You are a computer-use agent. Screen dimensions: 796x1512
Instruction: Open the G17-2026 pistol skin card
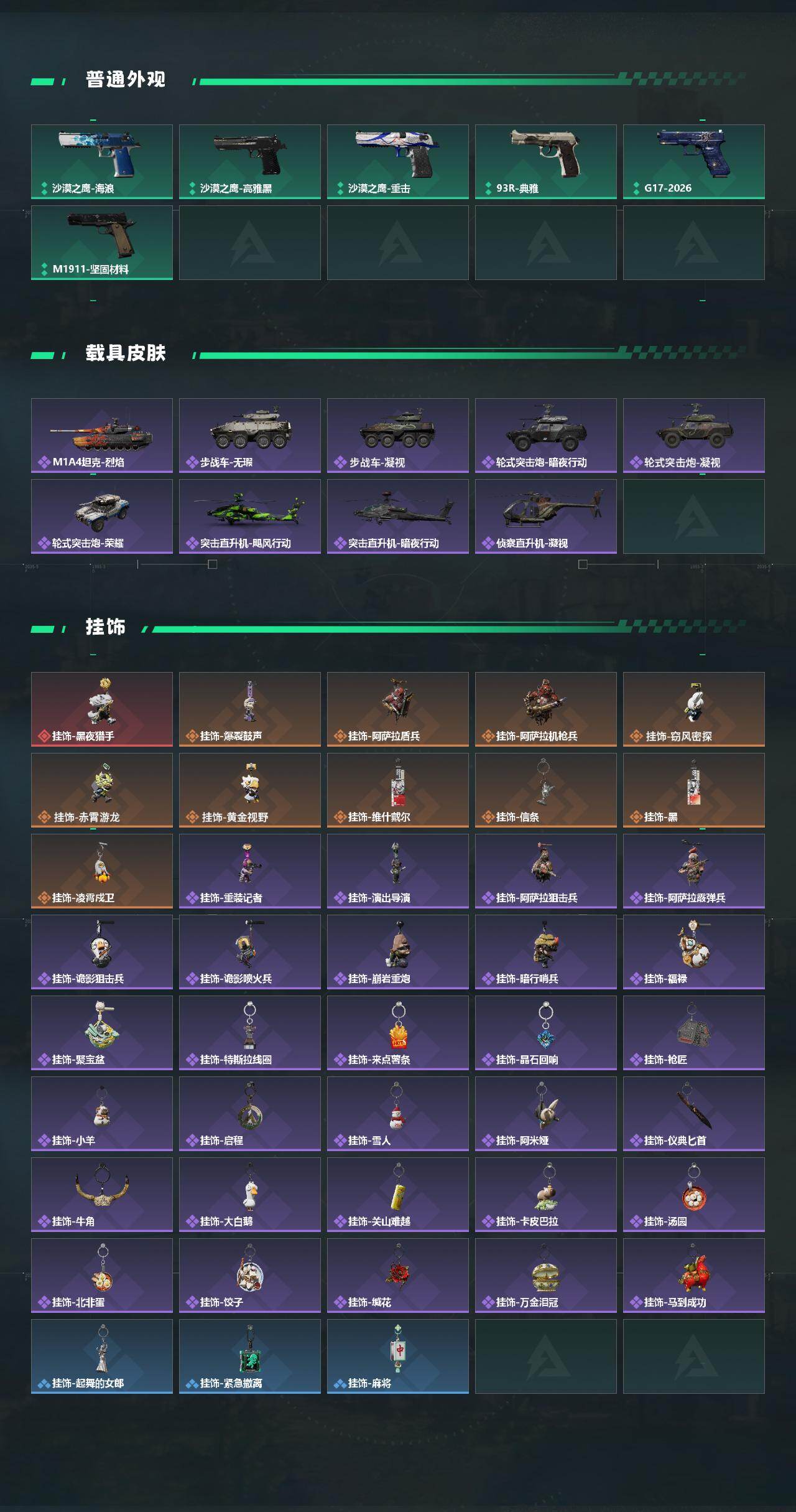(x=694, y=162)
